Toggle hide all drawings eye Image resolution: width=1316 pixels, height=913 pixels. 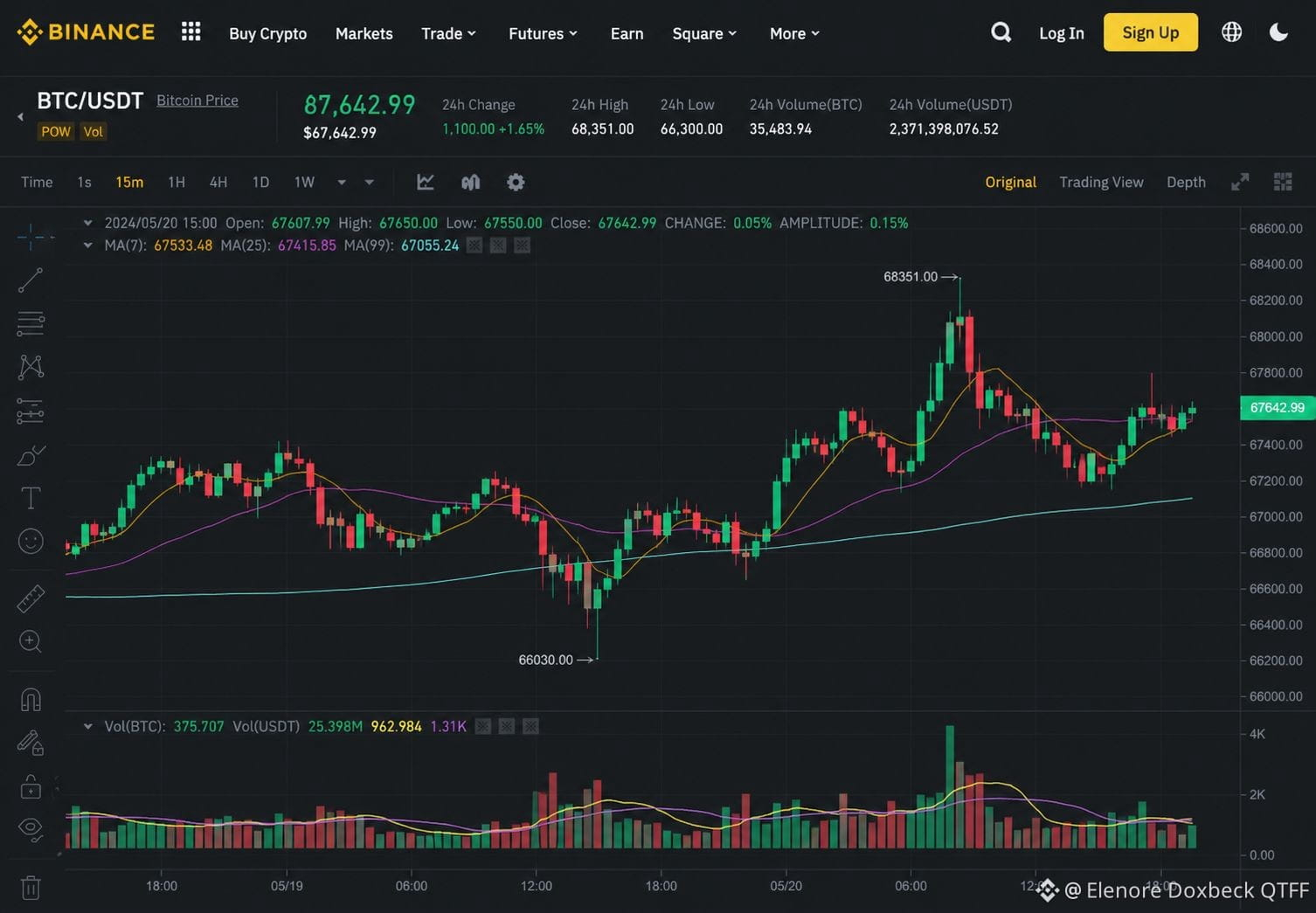31,829
